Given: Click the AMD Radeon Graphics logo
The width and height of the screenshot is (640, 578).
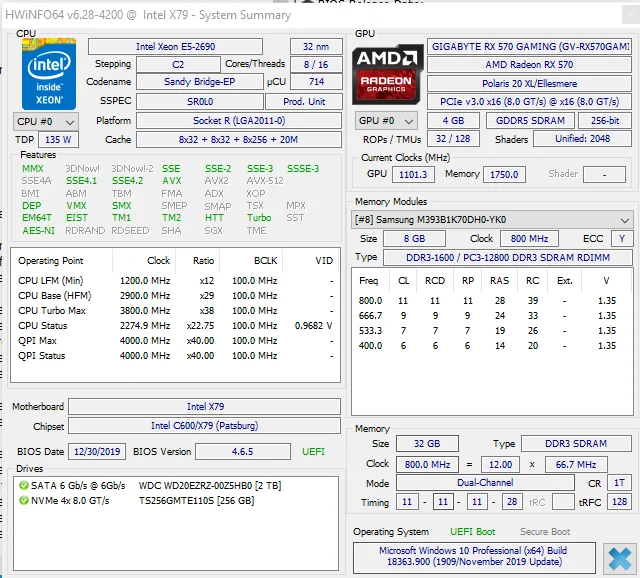Looking at the screenshot, I should (x=386, y=75).
